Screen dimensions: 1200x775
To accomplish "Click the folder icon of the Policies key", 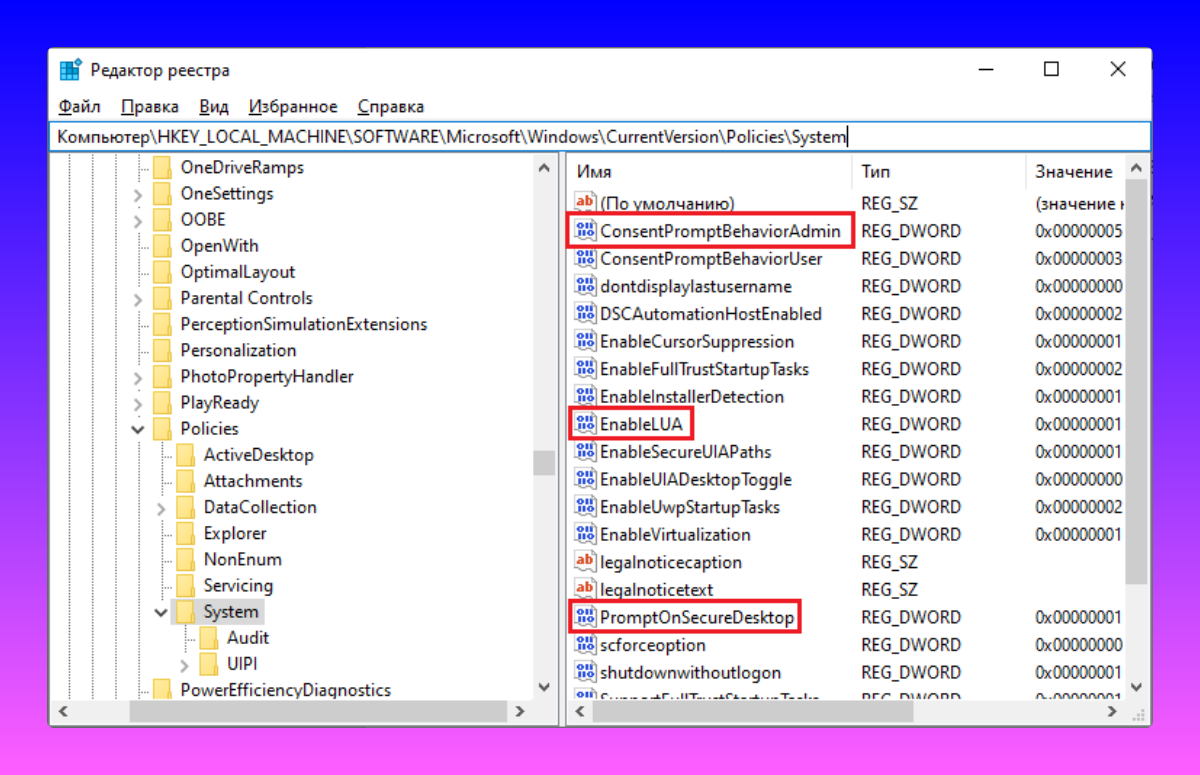I will 162,428.
